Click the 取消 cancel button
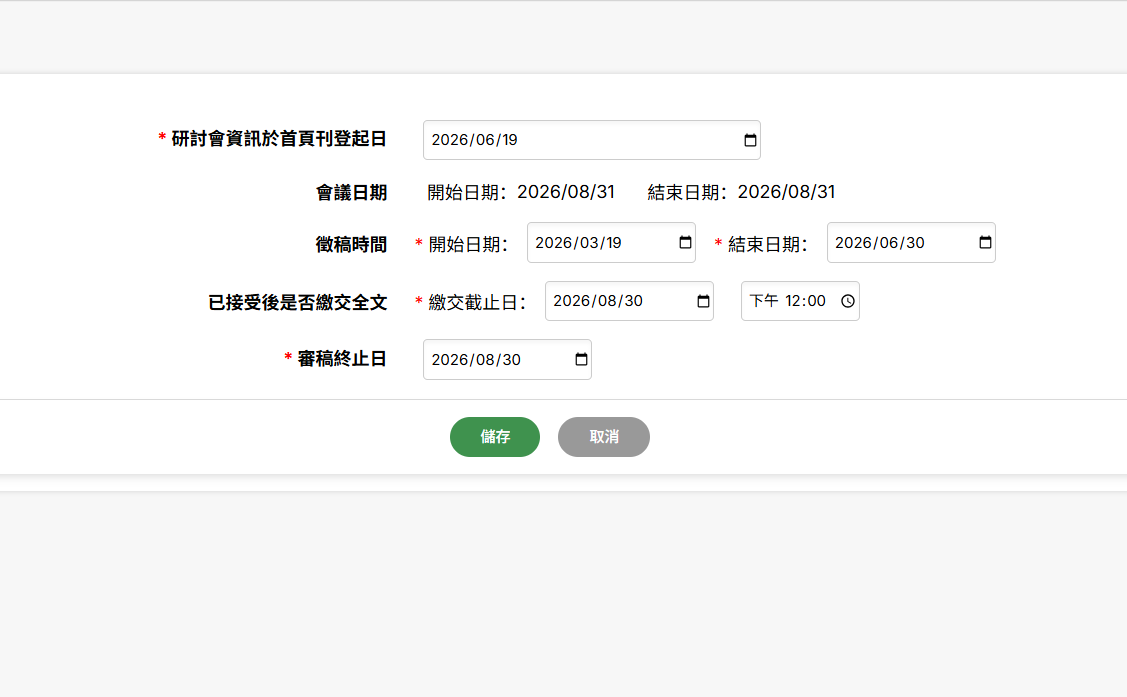1127x697 pixels. tap(603, 437)
